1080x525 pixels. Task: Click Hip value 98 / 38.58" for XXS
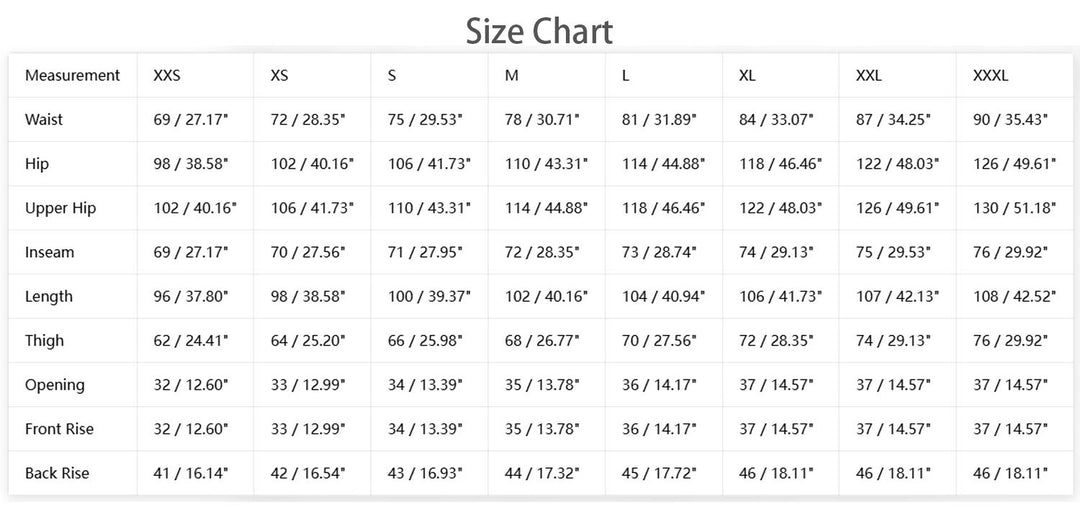click(191, 163)
